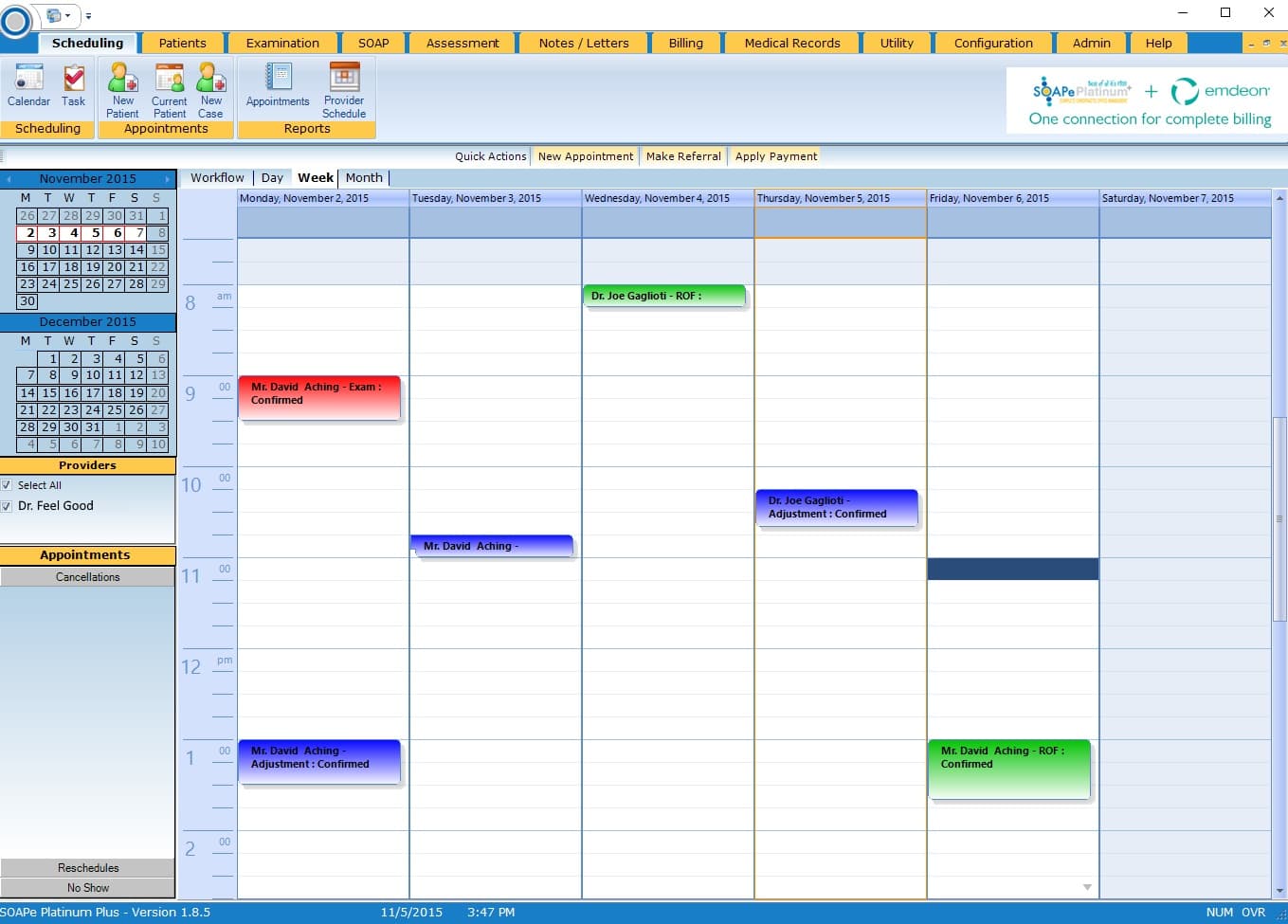Click the Task checklist icon
Image resolution: width=1288 pixels, height=924 pixels.
coord(73,85)
